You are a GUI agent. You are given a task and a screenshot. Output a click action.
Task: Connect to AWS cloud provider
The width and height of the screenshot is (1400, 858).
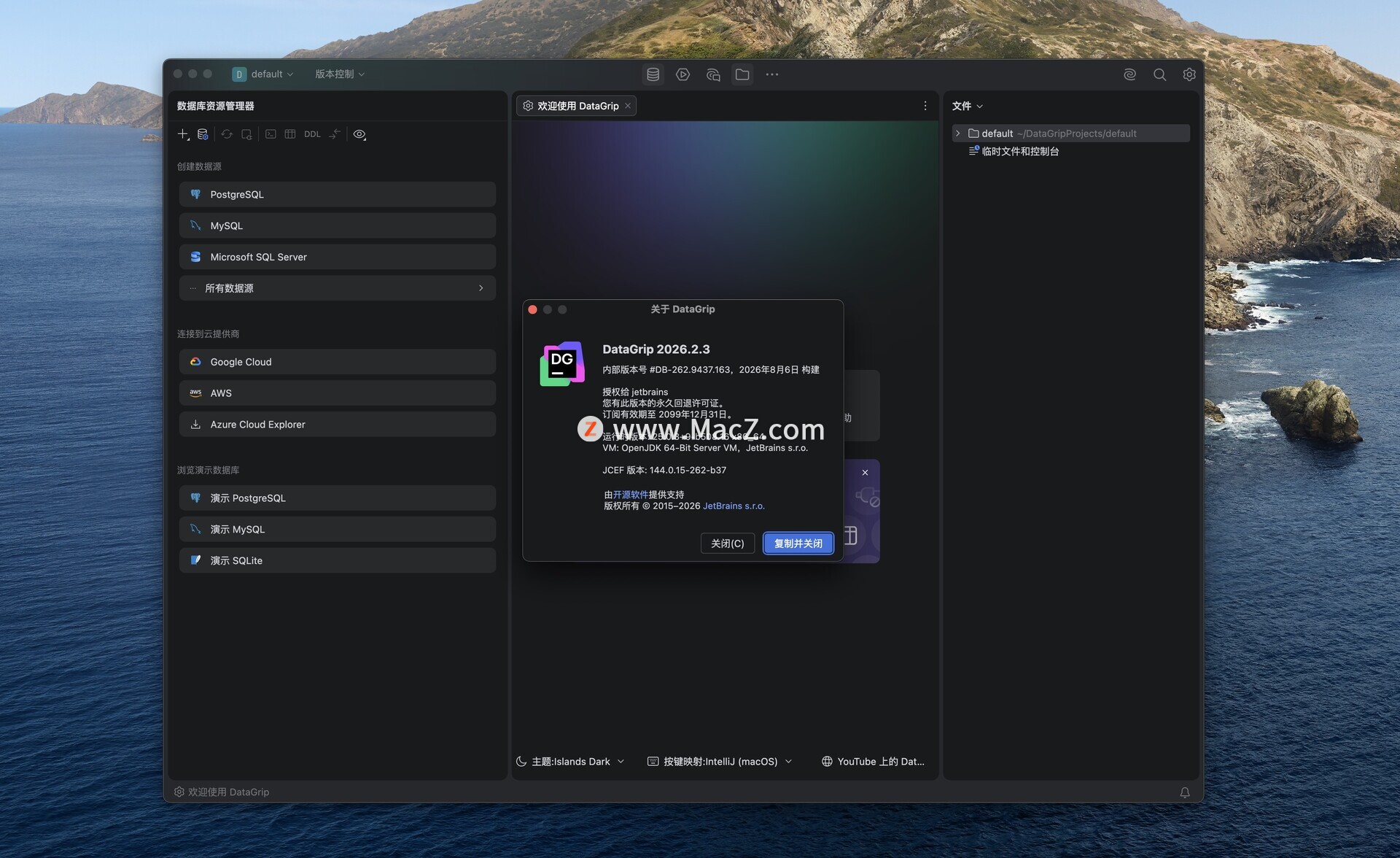pyautogui.click(x=338, y=393)
